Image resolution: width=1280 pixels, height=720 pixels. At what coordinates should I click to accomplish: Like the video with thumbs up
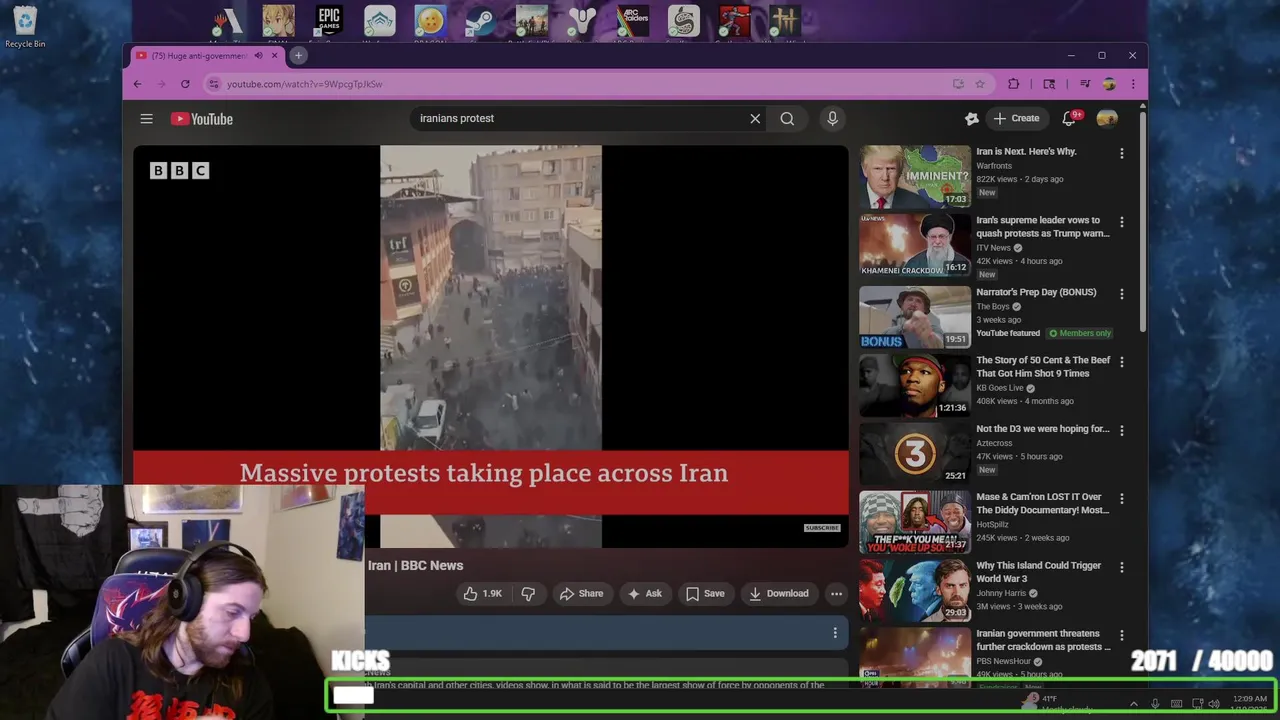click(482, 593)
